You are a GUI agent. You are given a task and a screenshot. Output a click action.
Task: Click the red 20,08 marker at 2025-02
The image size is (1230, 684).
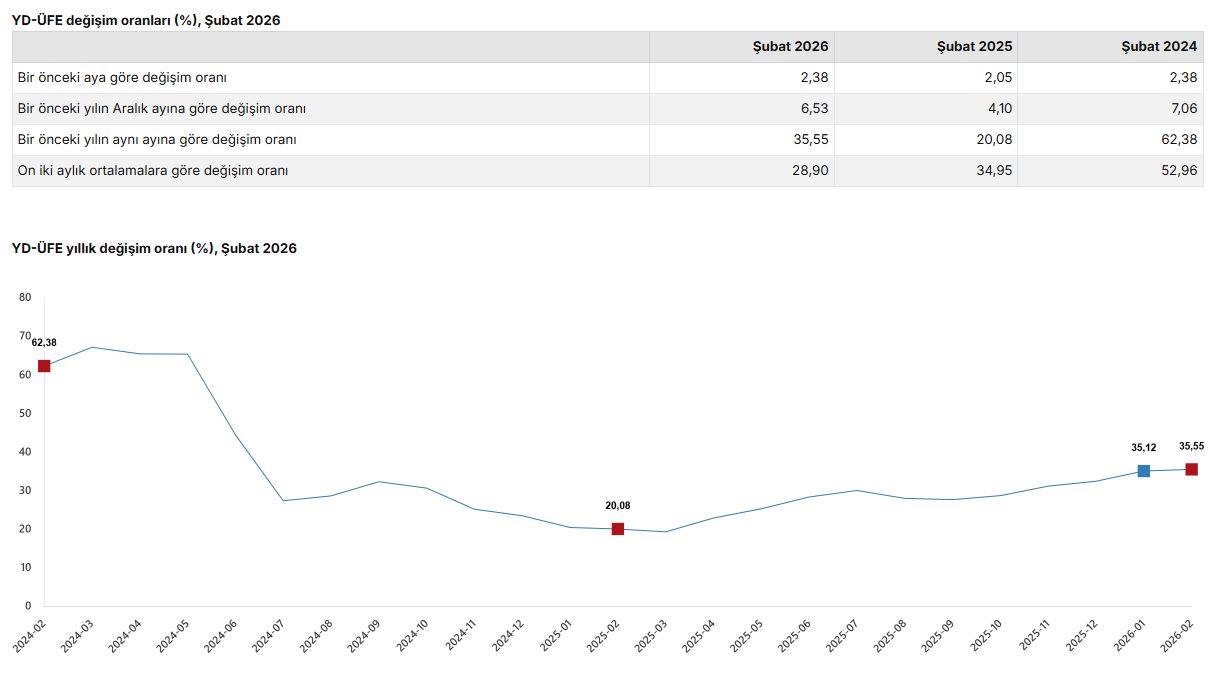click(x=618, y=529)
